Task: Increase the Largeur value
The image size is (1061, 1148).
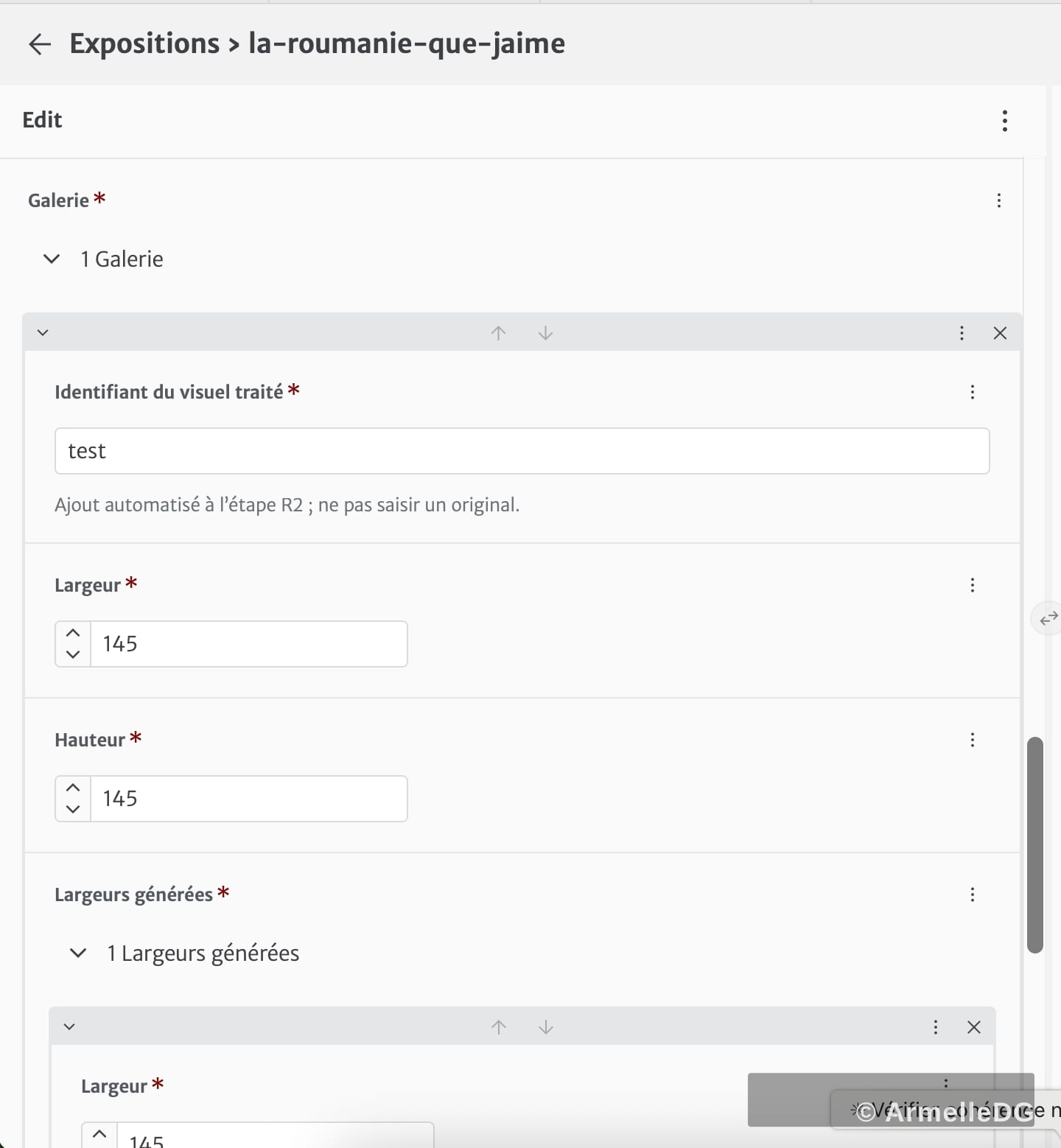Action: (73, 633)
